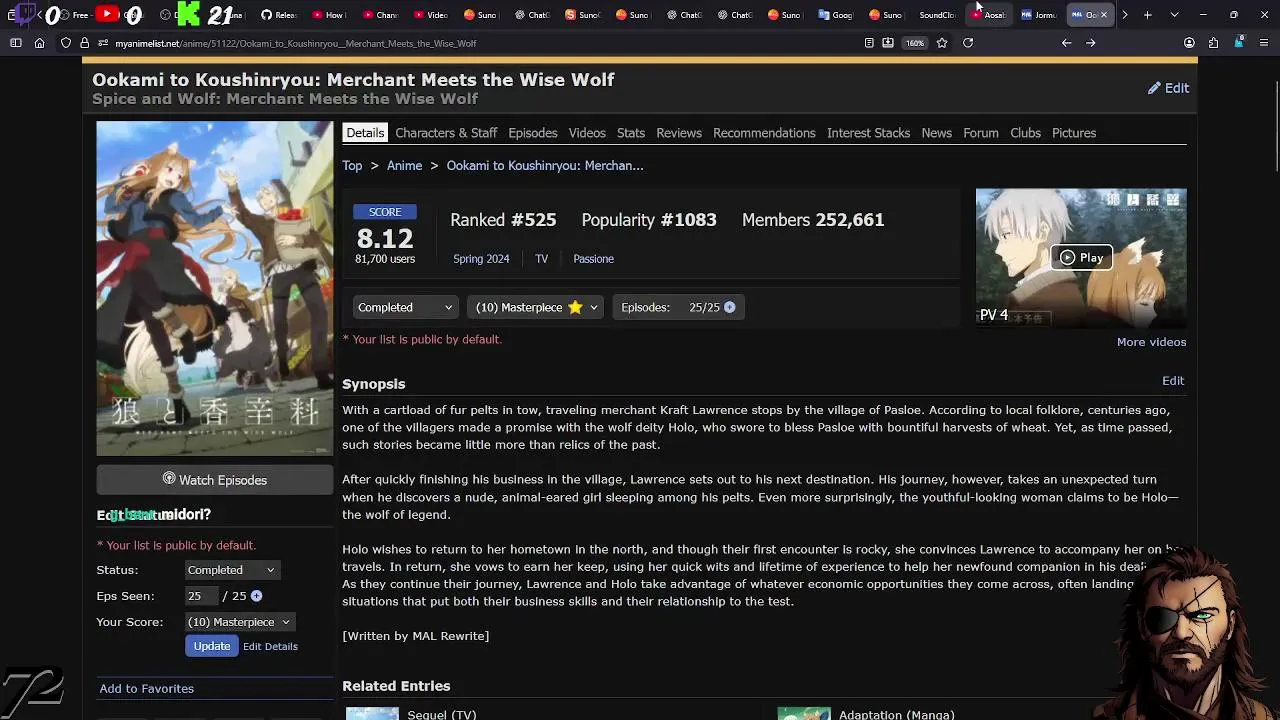
Task: Click the pencil Edit icon beside anime title
Action: pos(1154,88)
